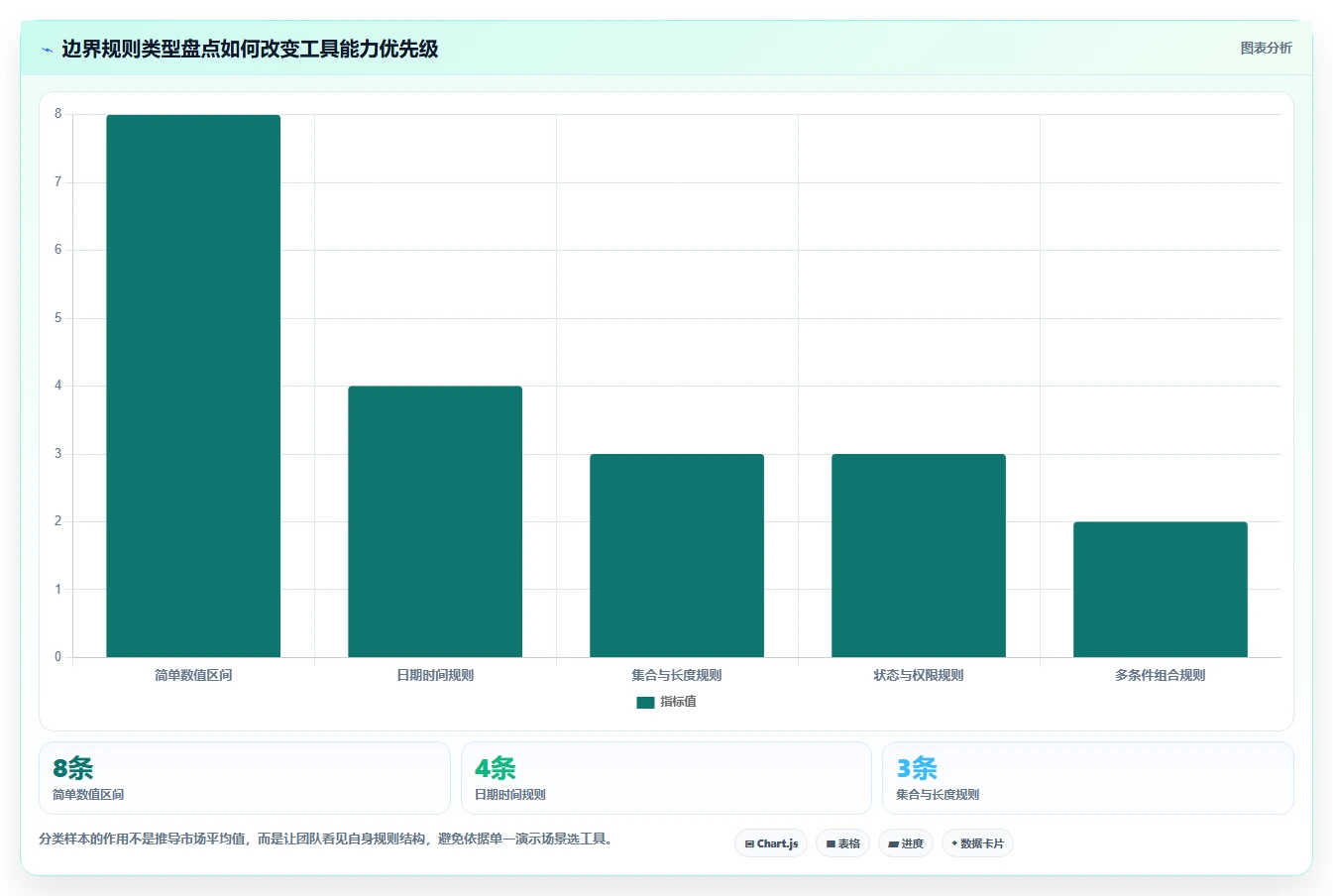The image size is (1333, 896).
Task: Click the 表格 tag pill
Action: tap(842, 843)
